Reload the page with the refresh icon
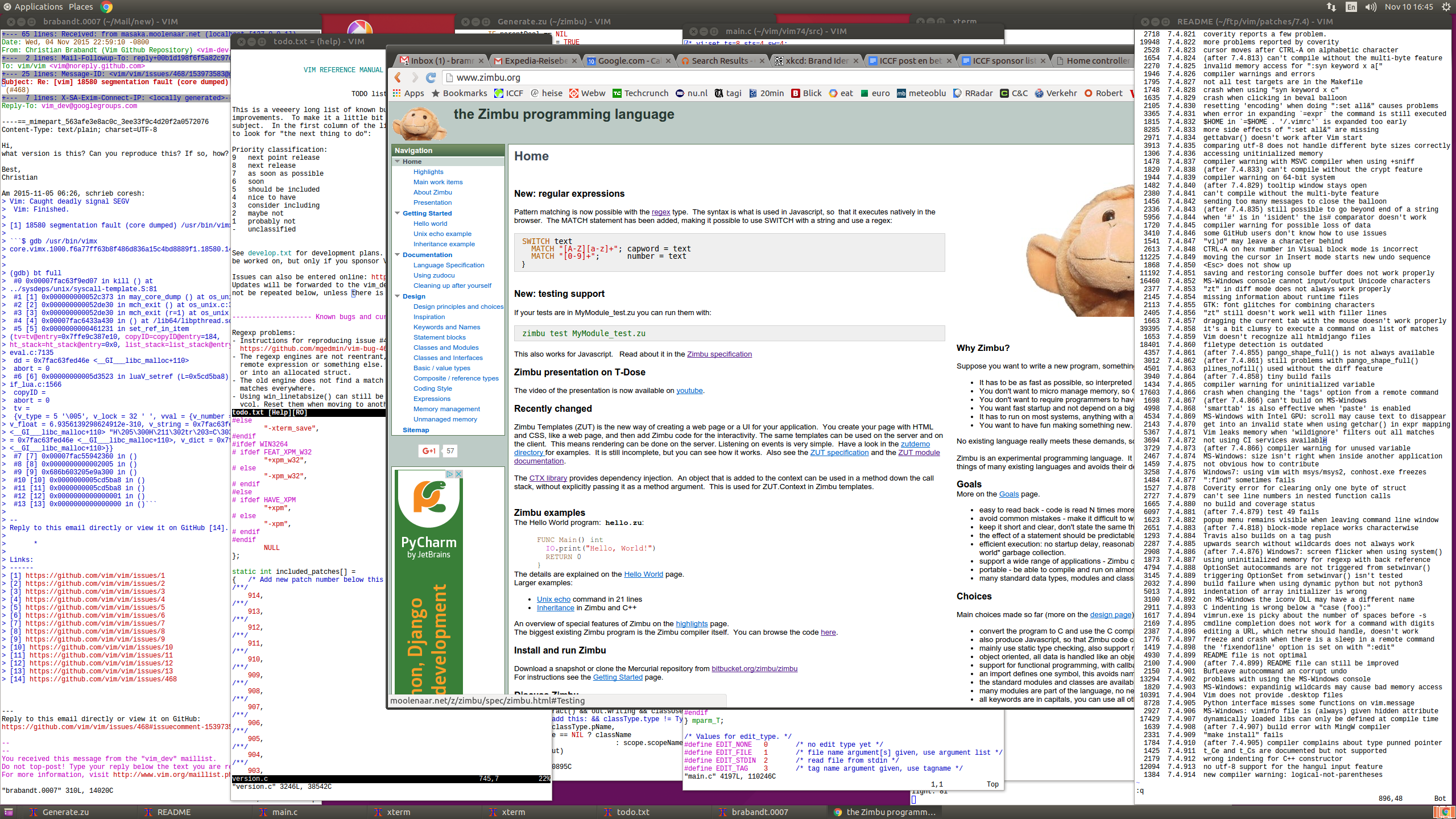 431,77
